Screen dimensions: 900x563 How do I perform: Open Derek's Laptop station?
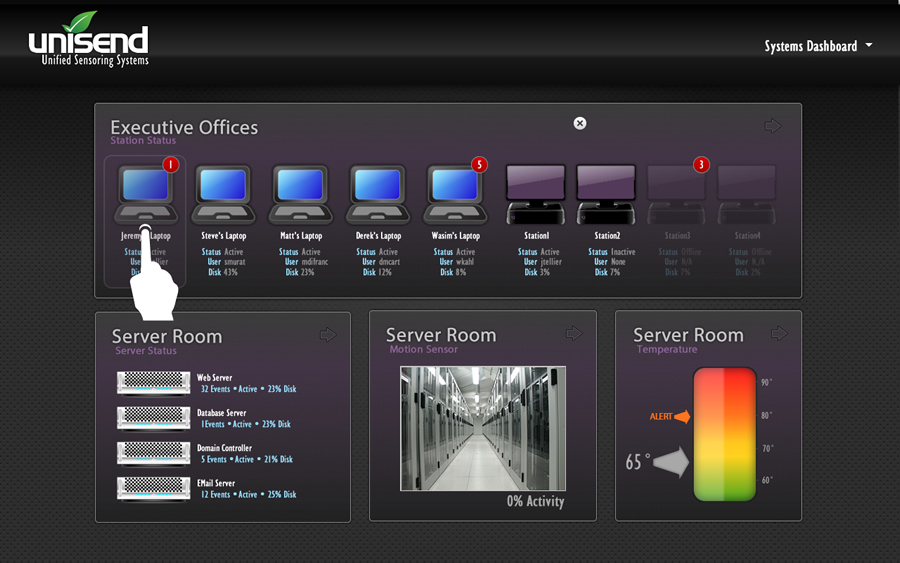(x=377, y=194)
